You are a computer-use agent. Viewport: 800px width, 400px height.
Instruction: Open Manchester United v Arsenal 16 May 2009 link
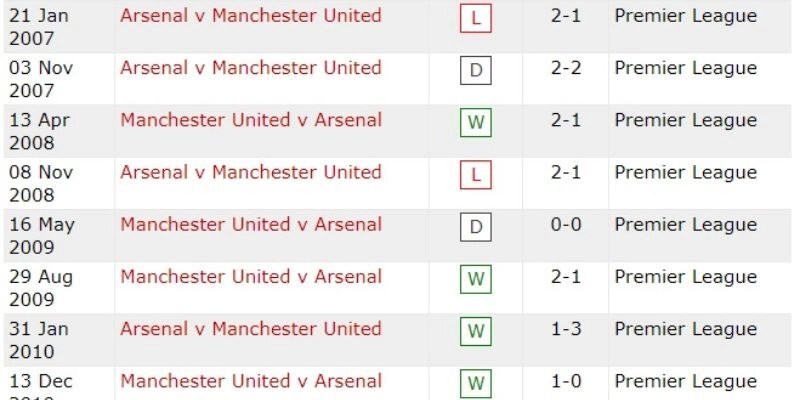point(251,224)
